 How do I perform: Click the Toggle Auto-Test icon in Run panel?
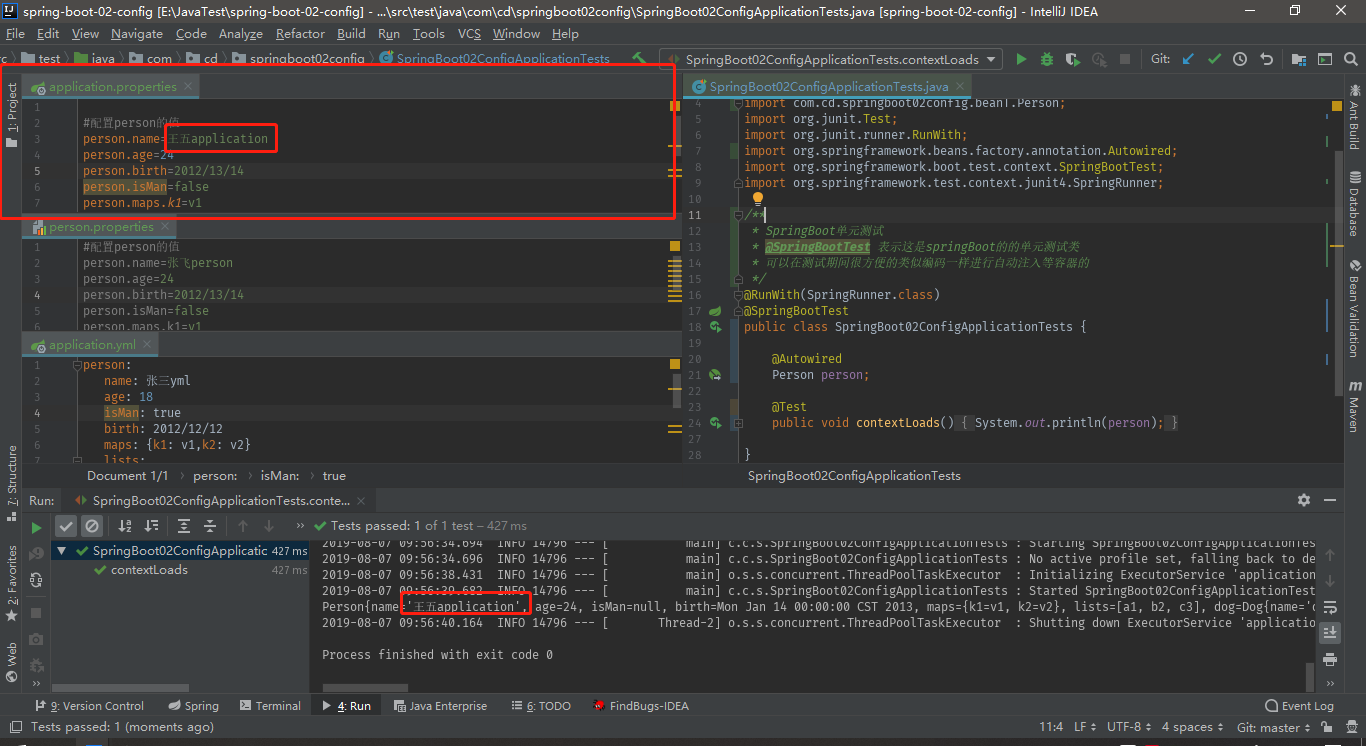[x=37, y=579]
